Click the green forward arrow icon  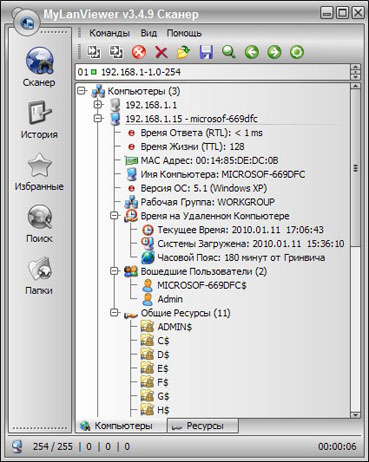tap(274, 52)
